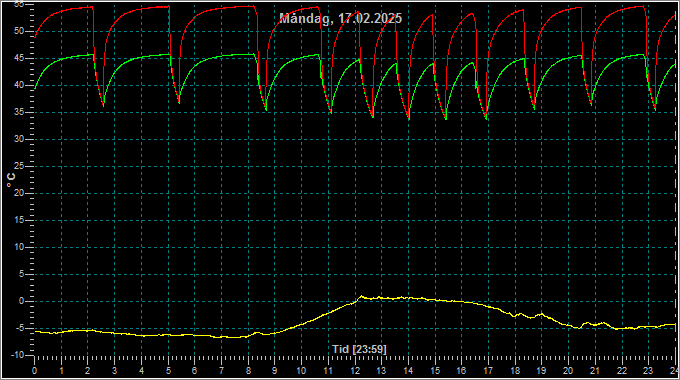This screenshot has height=380, width=680.
Task: Click the 0 value on temperature axis
Action: [x=21, y=301]
